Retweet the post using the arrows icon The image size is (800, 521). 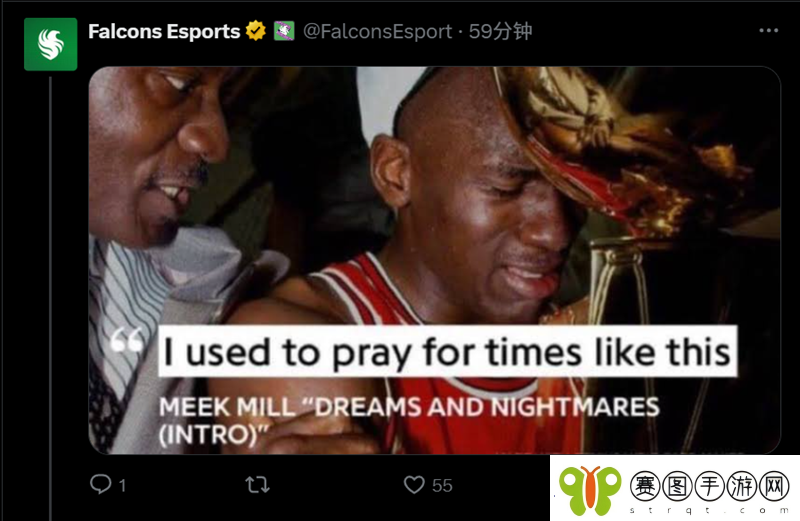pos(257,485)
